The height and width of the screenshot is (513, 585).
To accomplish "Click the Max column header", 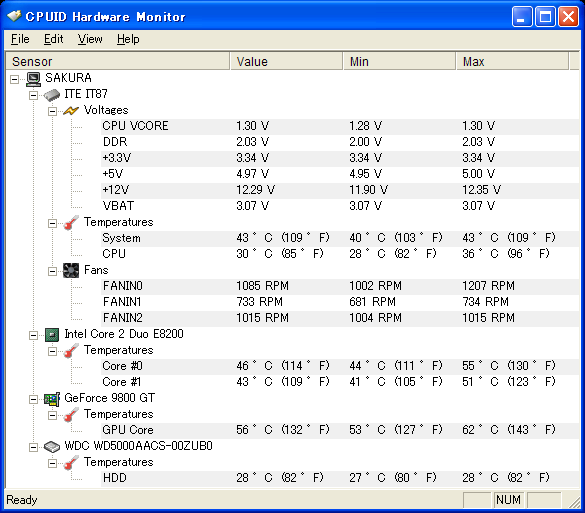I will 513,61.
